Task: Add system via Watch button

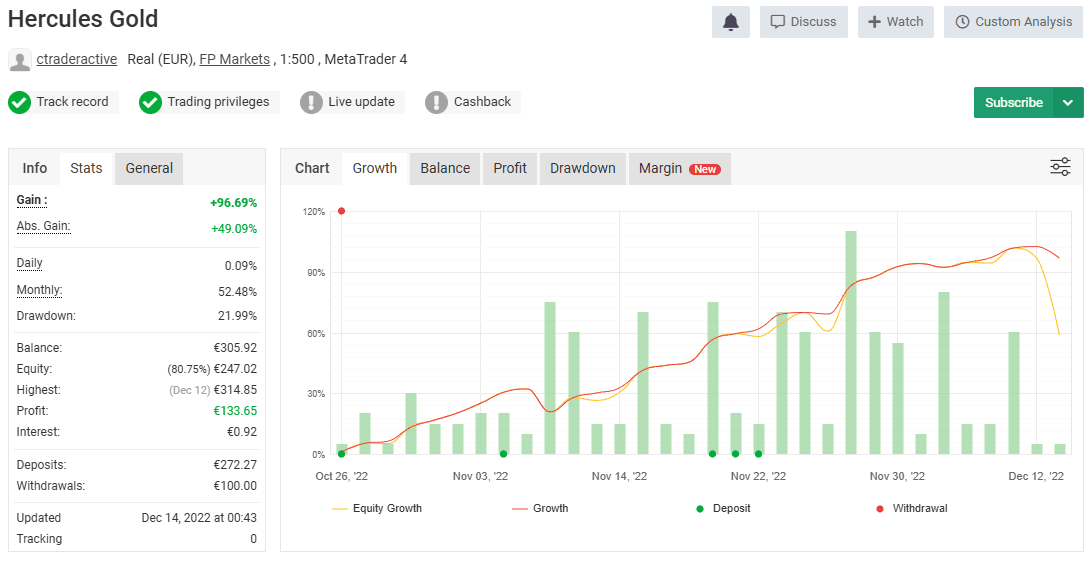Action: (896, 22)
